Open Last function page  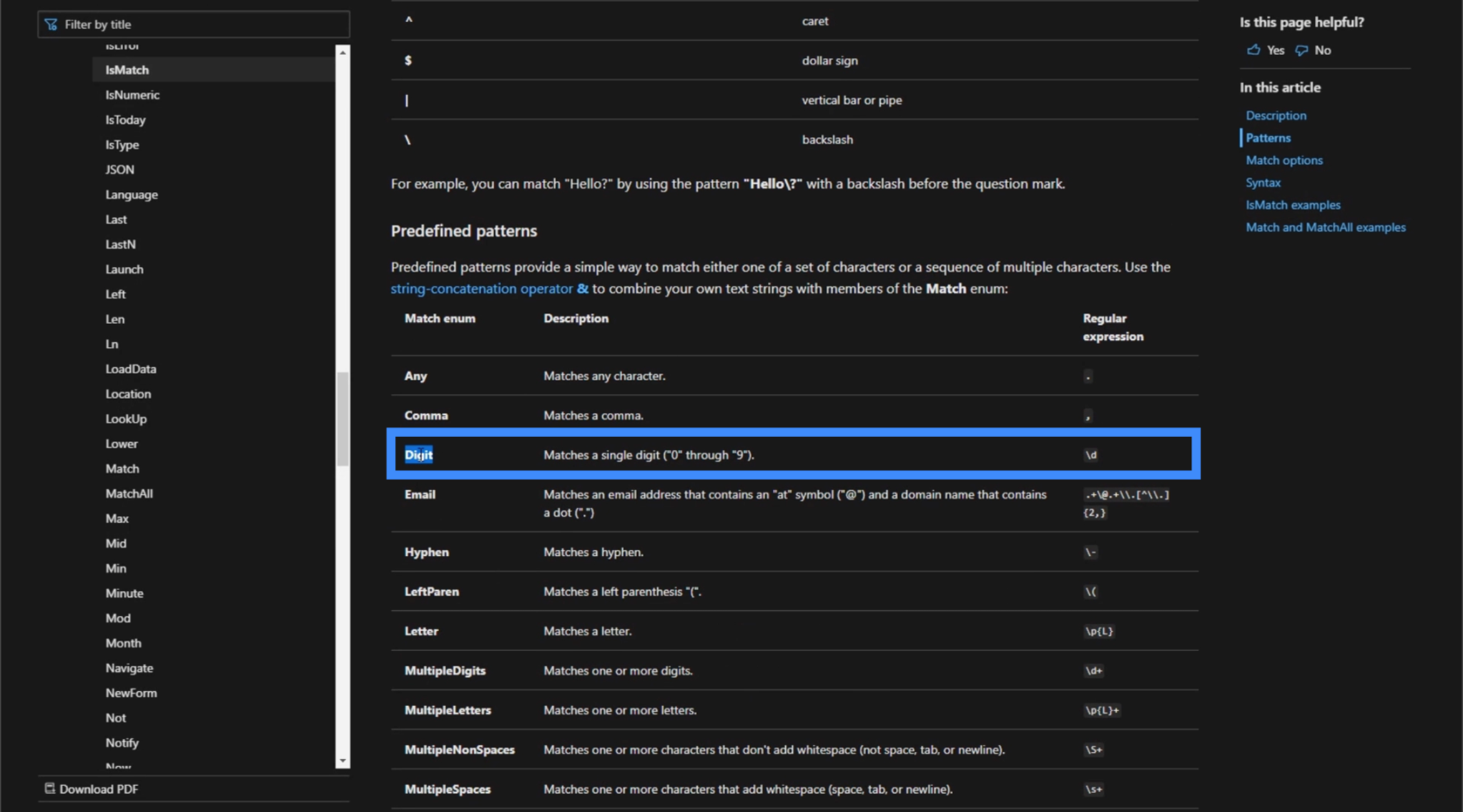pyautogui.click(x=116, y=219)
